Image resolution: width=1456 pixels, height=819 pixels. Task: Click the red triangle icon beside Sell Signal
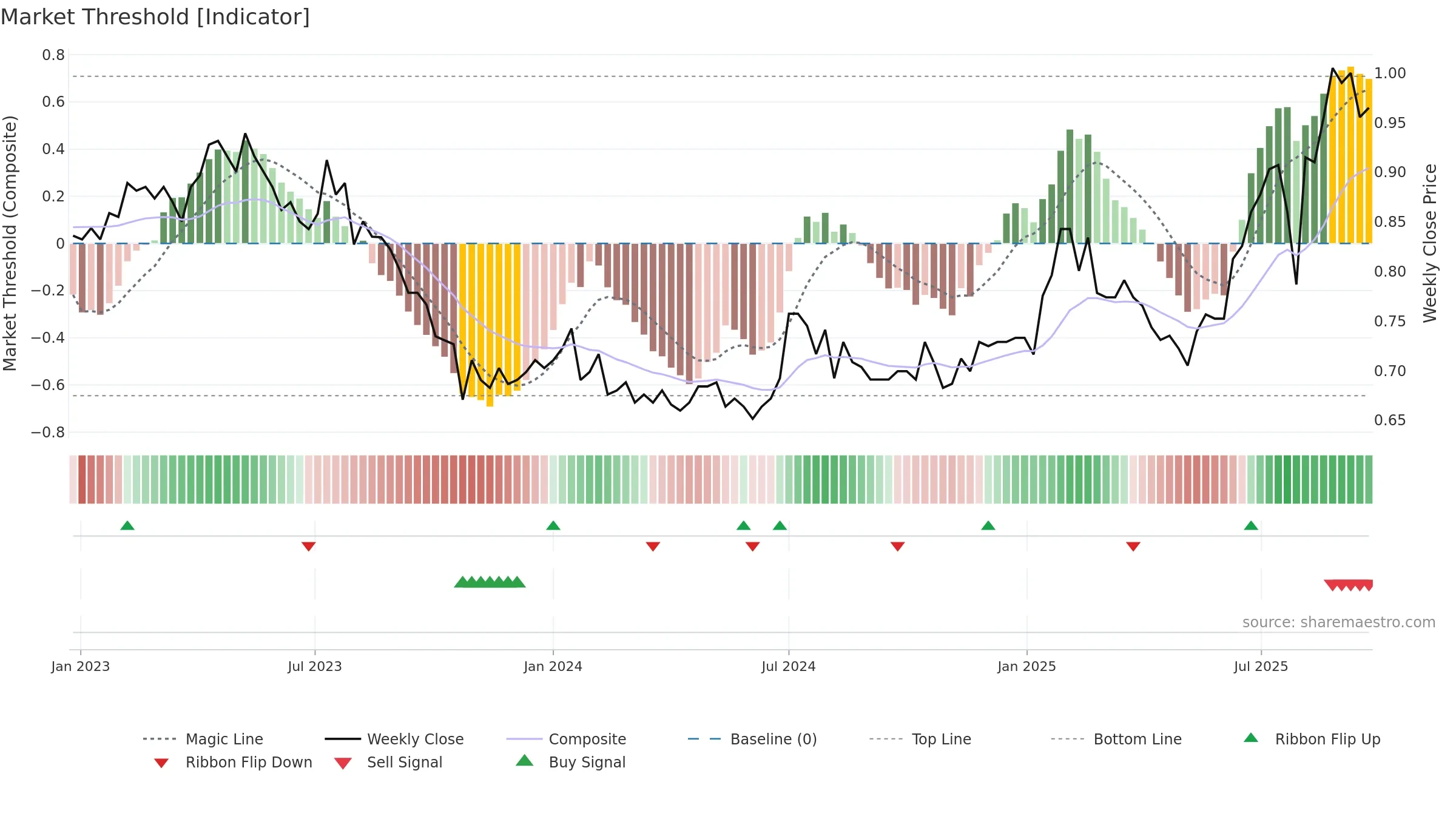point(343,763)
